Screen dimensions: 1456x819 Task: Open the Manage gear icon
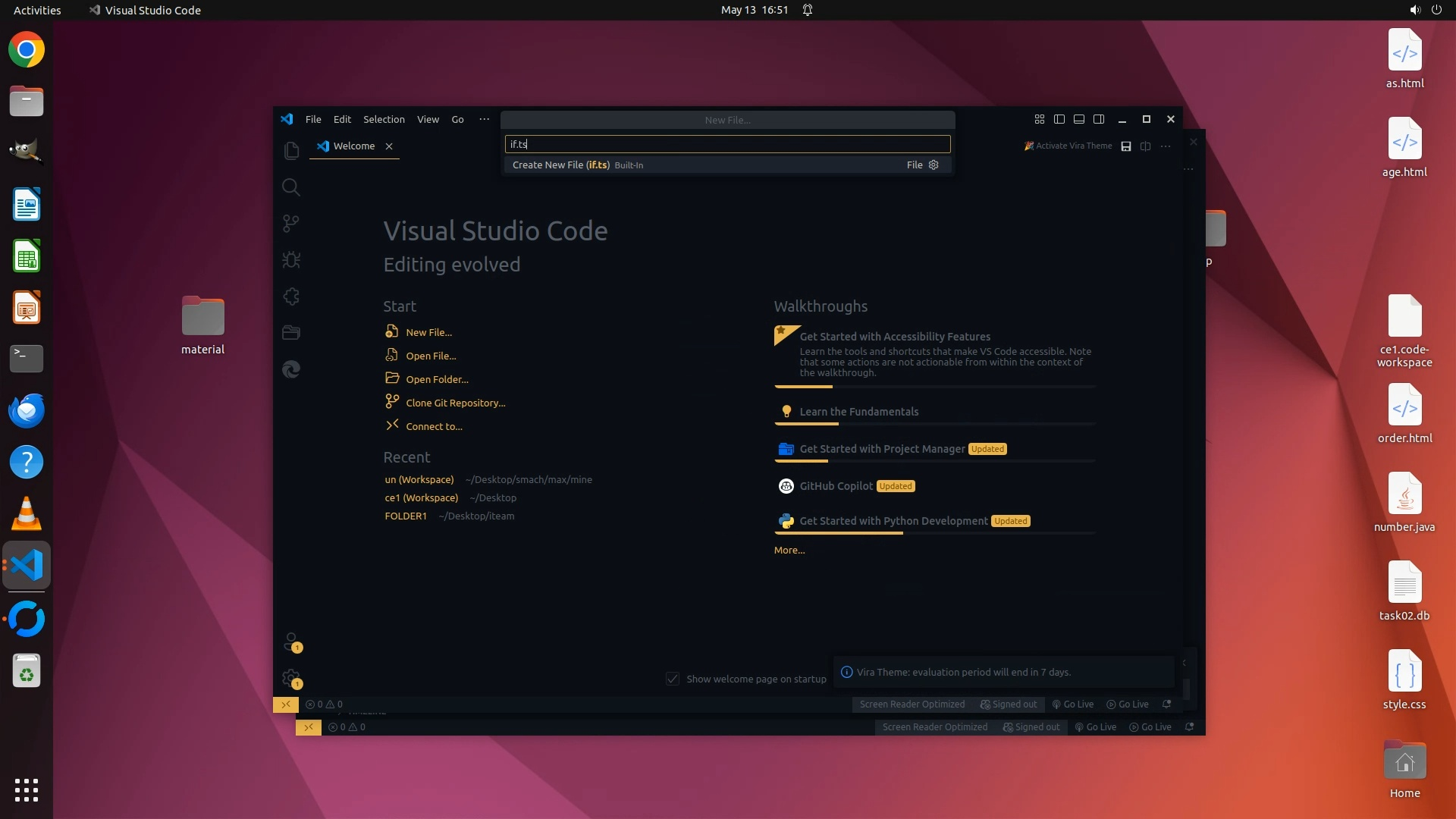(291, 678)
